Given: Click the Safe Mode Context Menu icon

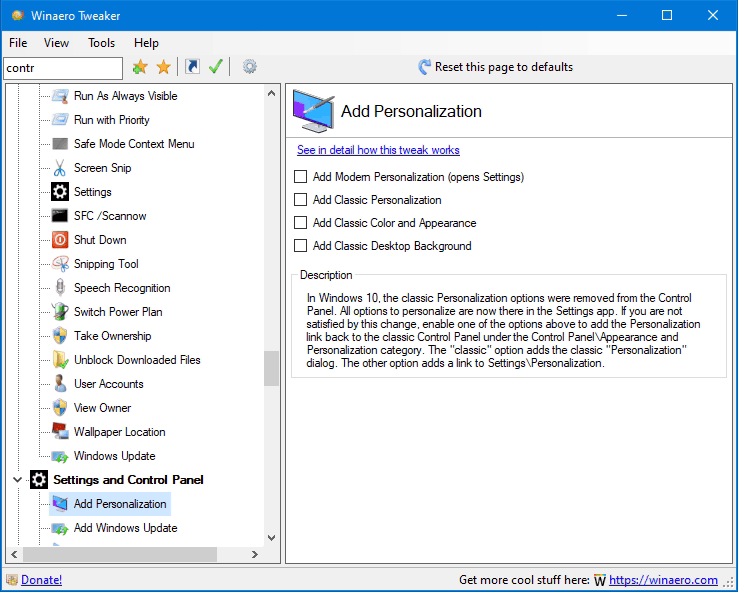Looking at the screenshot, I should [x=60, y=144].
